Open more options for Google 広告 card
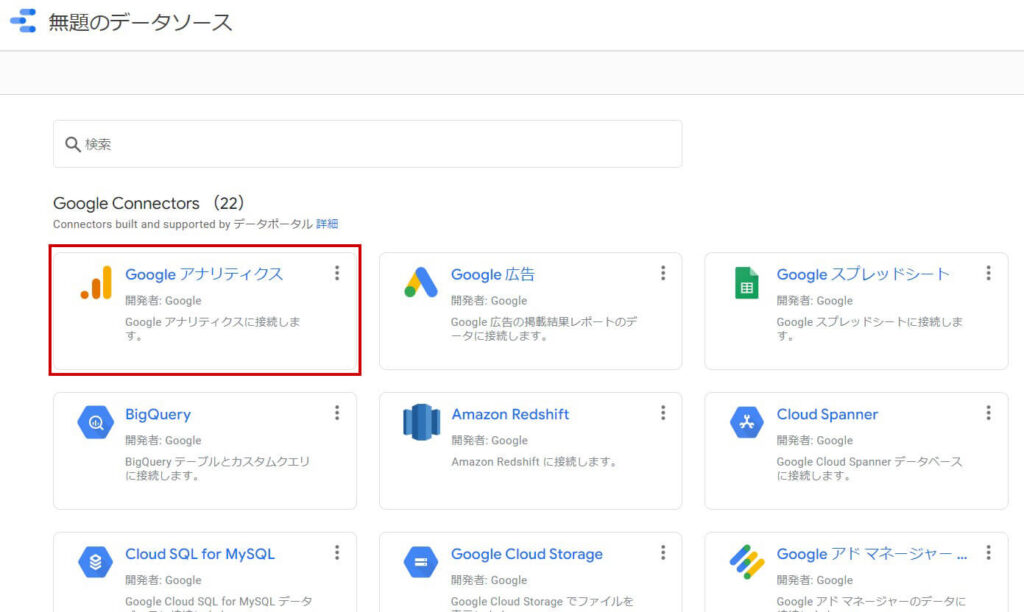 (x=663, y=273)
